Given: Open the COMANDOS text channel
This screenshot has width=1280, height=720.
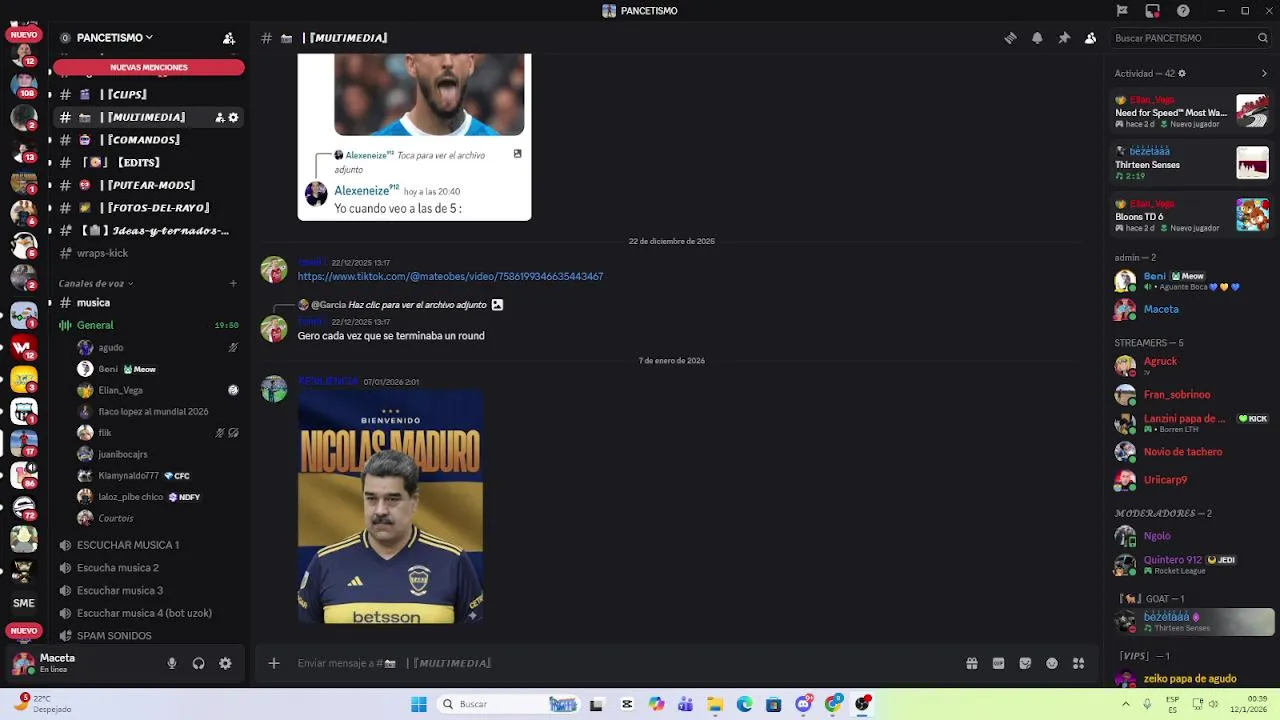Looking at the screenshot, I should pos(148,140).
